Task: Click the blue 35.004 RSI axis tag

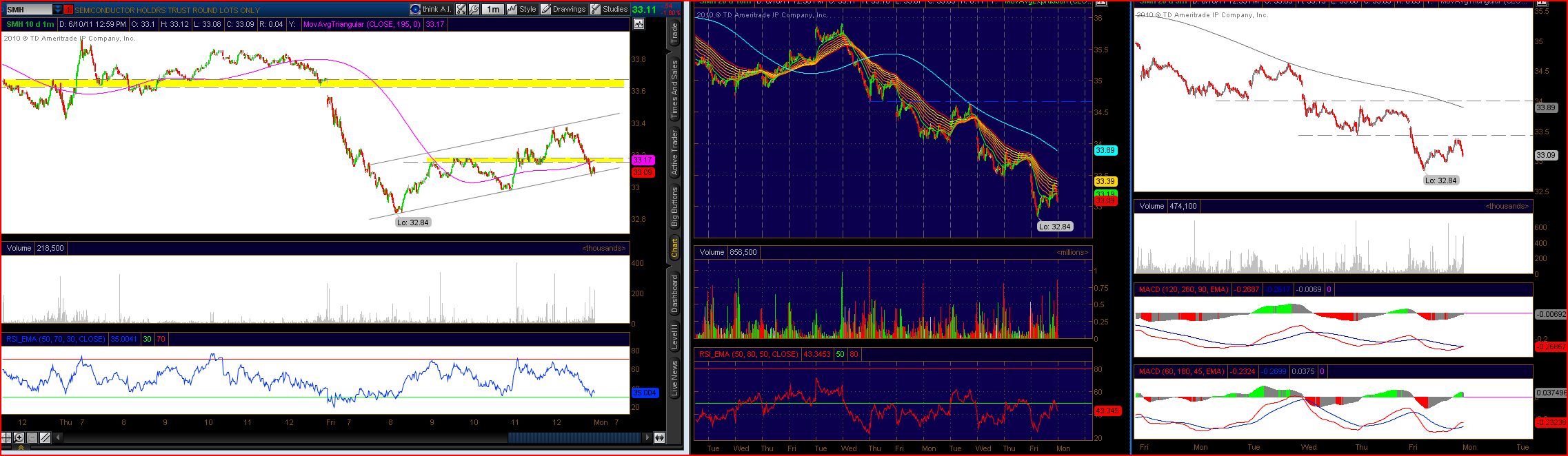Action: click(645, 393)
